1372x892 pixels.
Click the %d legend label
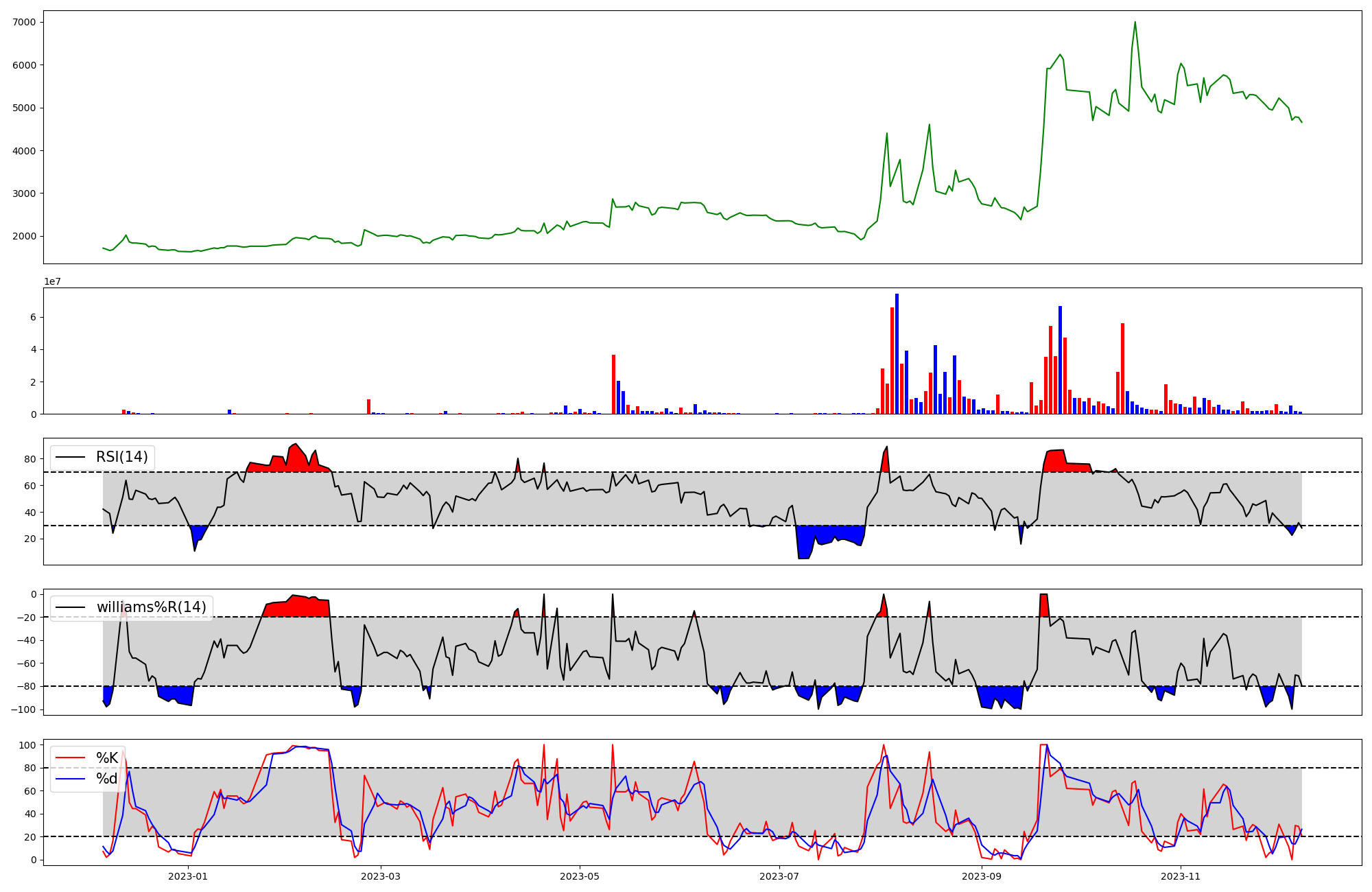coord(106,779)
